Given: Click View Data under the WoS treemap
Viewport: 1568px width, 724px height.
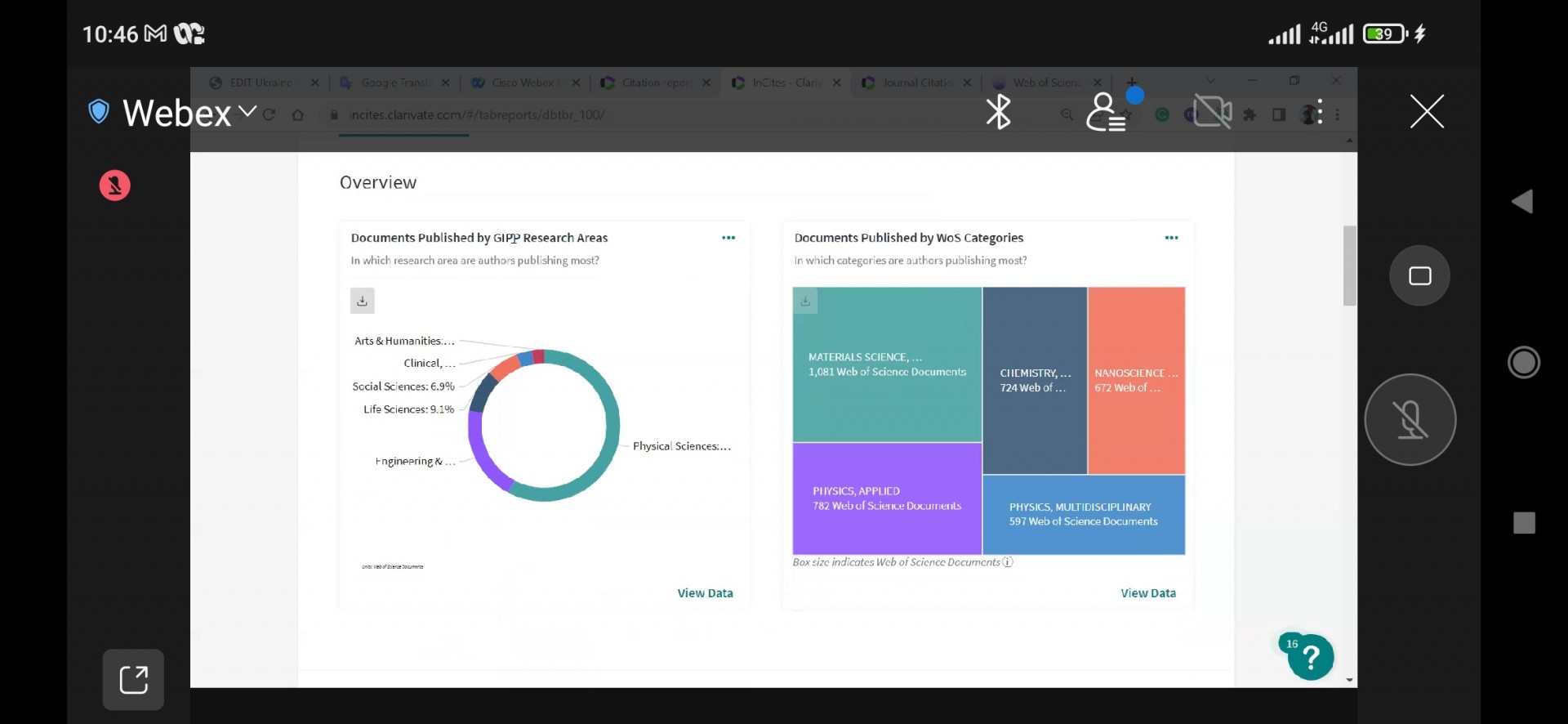Looking at the screenshot, I should 1147,593.
